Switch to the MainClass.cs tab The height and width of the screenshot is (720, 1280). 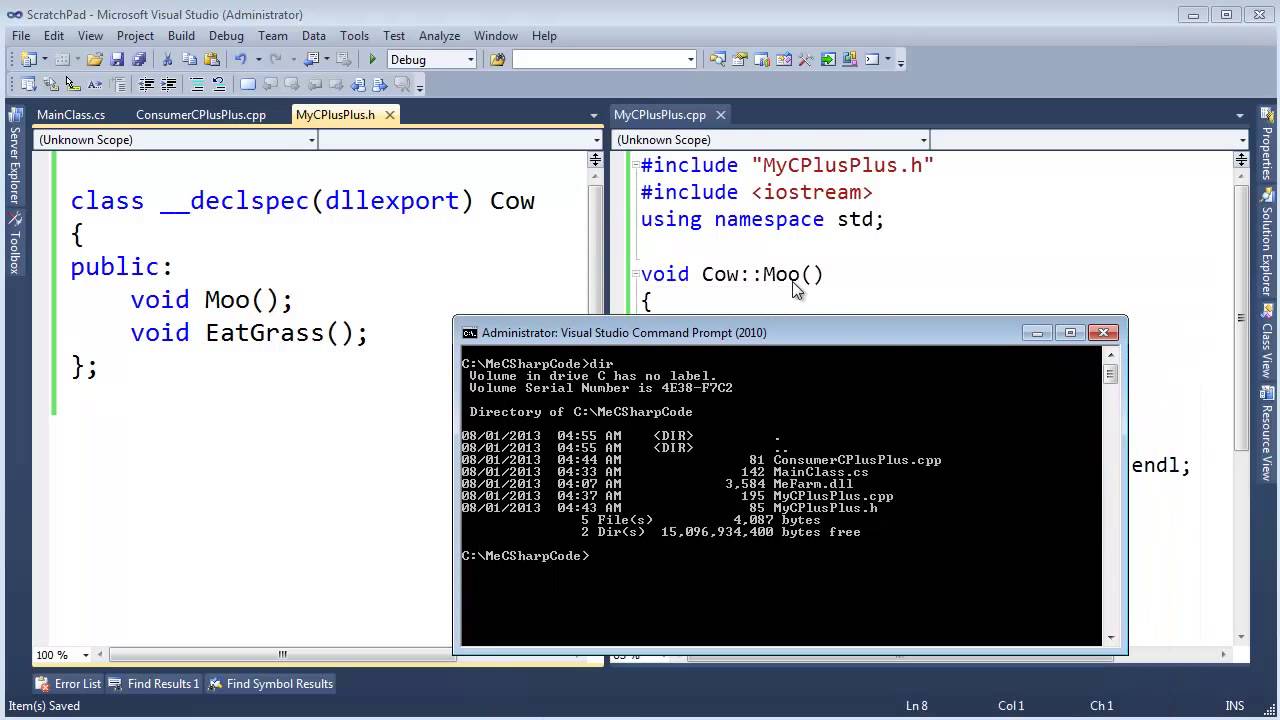point(71,115)
